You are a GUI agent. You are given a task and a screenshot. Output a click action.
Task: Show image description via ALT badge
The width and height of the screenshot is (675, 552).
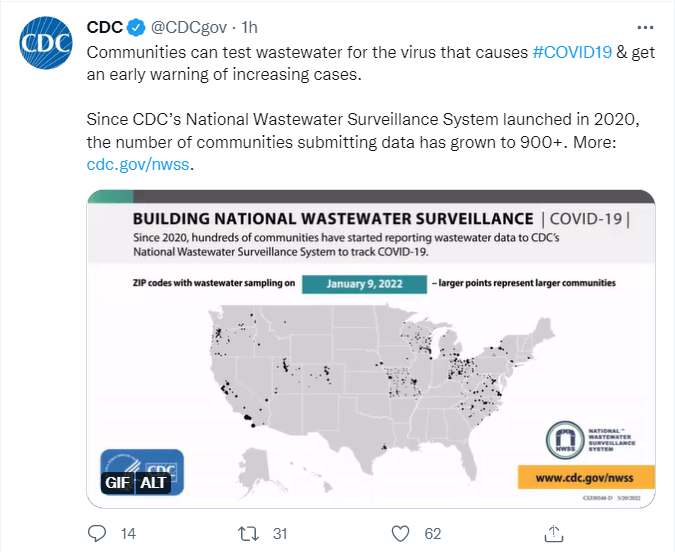(x=153, y=482)
